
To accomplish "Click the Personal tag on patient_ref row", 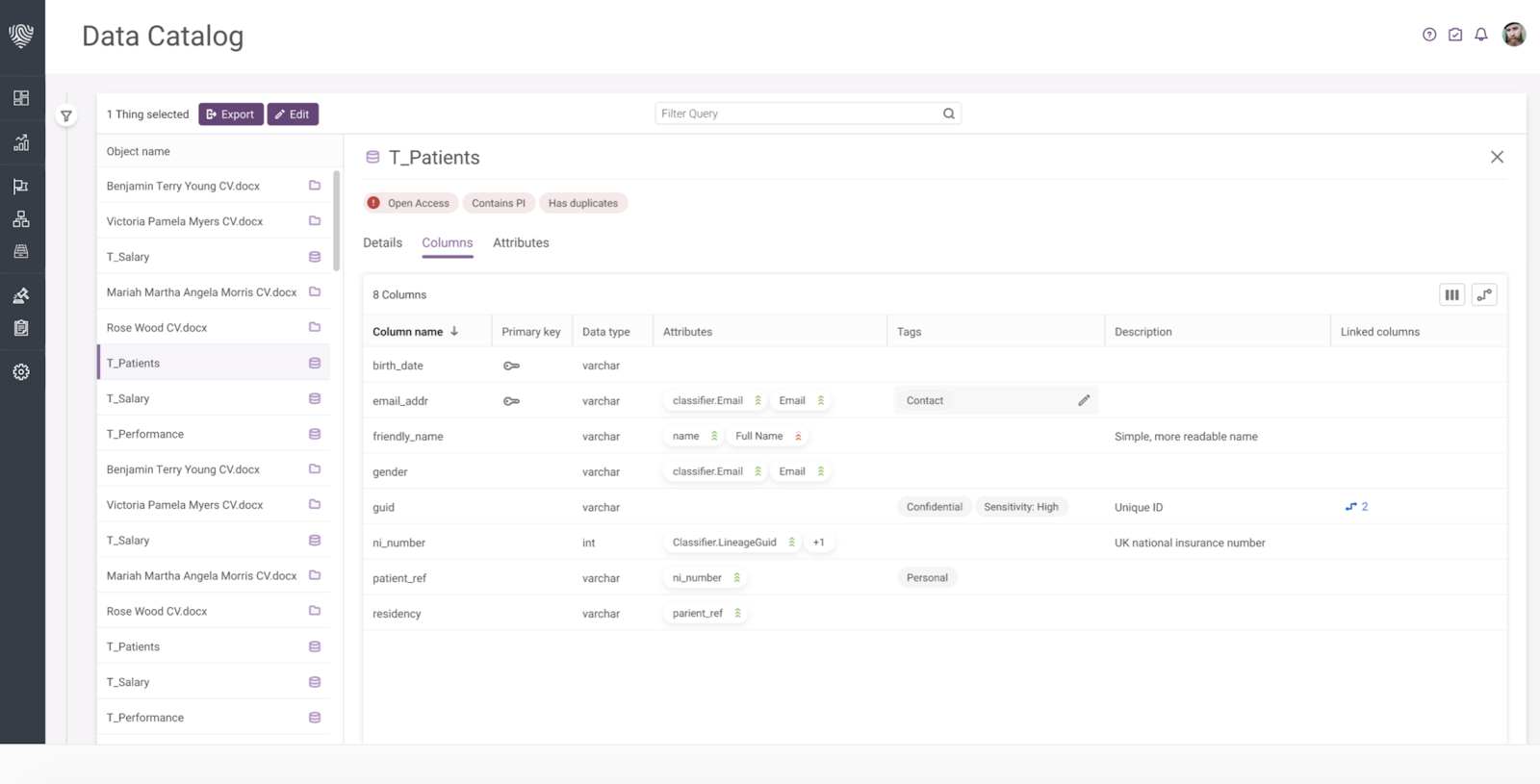I will [x=927, y=578].
